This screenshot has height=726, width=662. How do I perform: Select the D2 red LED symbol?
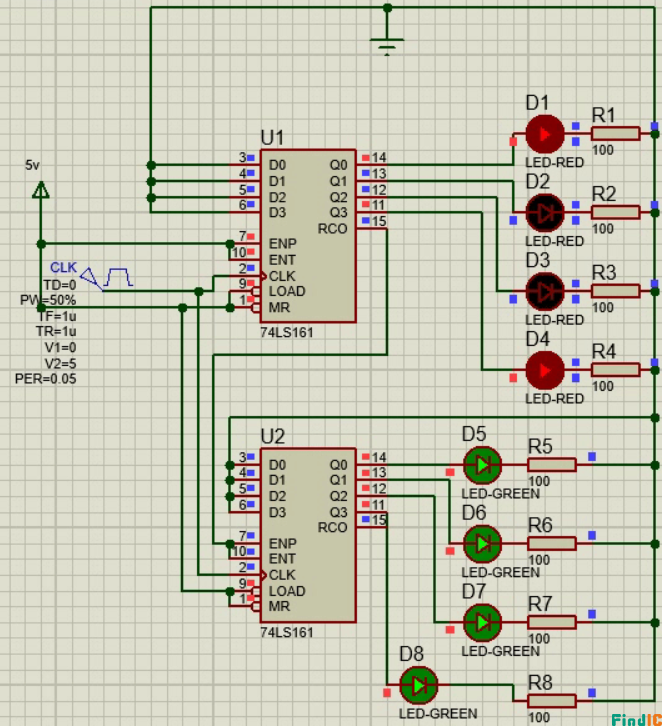(x=545, y=212)
